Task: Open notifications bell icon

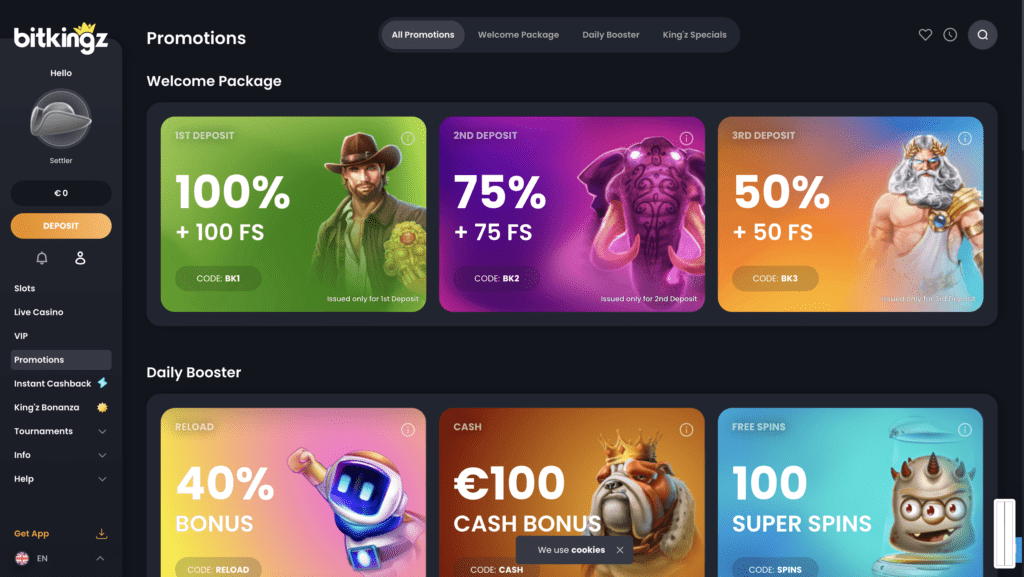Action: (x=42, y=258)
